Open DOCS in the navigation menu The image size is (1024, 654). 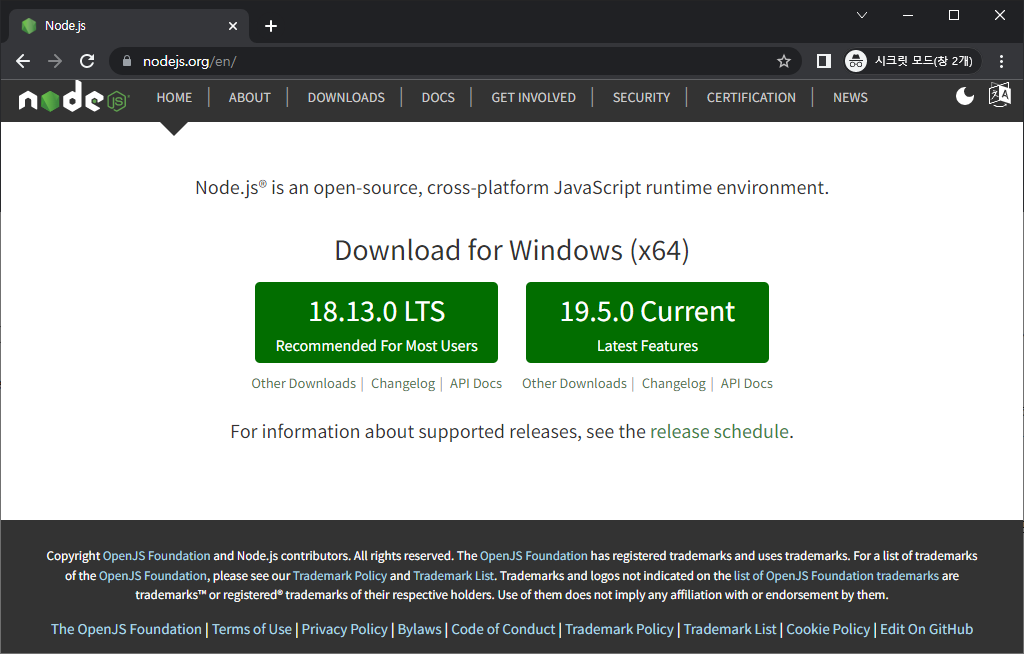438,97
